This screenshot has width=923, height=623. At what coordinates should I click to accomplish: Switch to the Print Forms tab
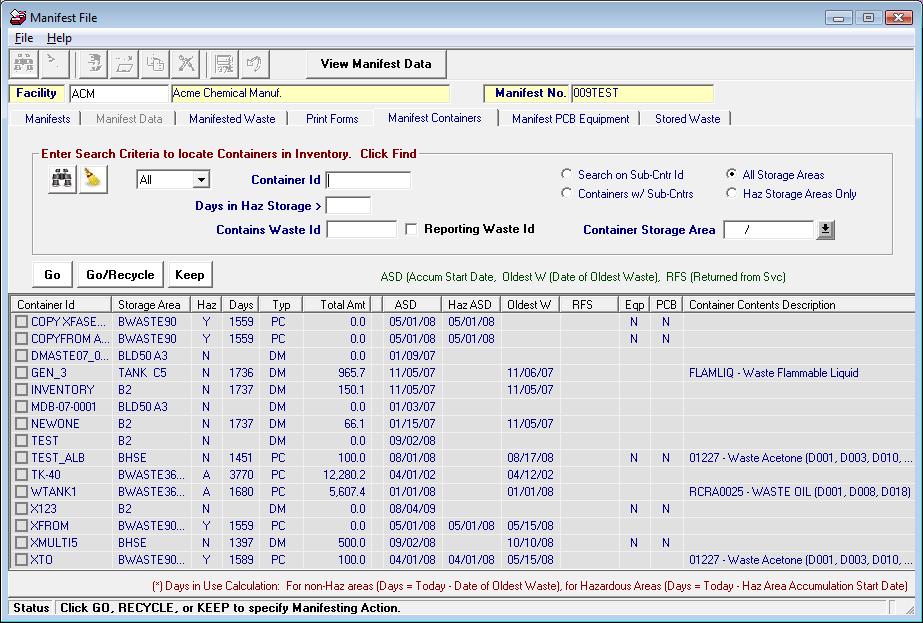tap(332, 118)
